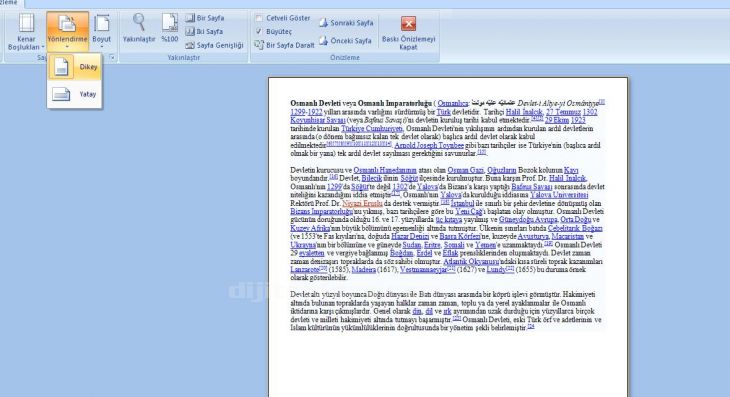Image resolution: width=730 pixels, height=397 pixels.
Task: Close preview with Baskı Önizlemeyi Kapat
Action: pos(408,33)
